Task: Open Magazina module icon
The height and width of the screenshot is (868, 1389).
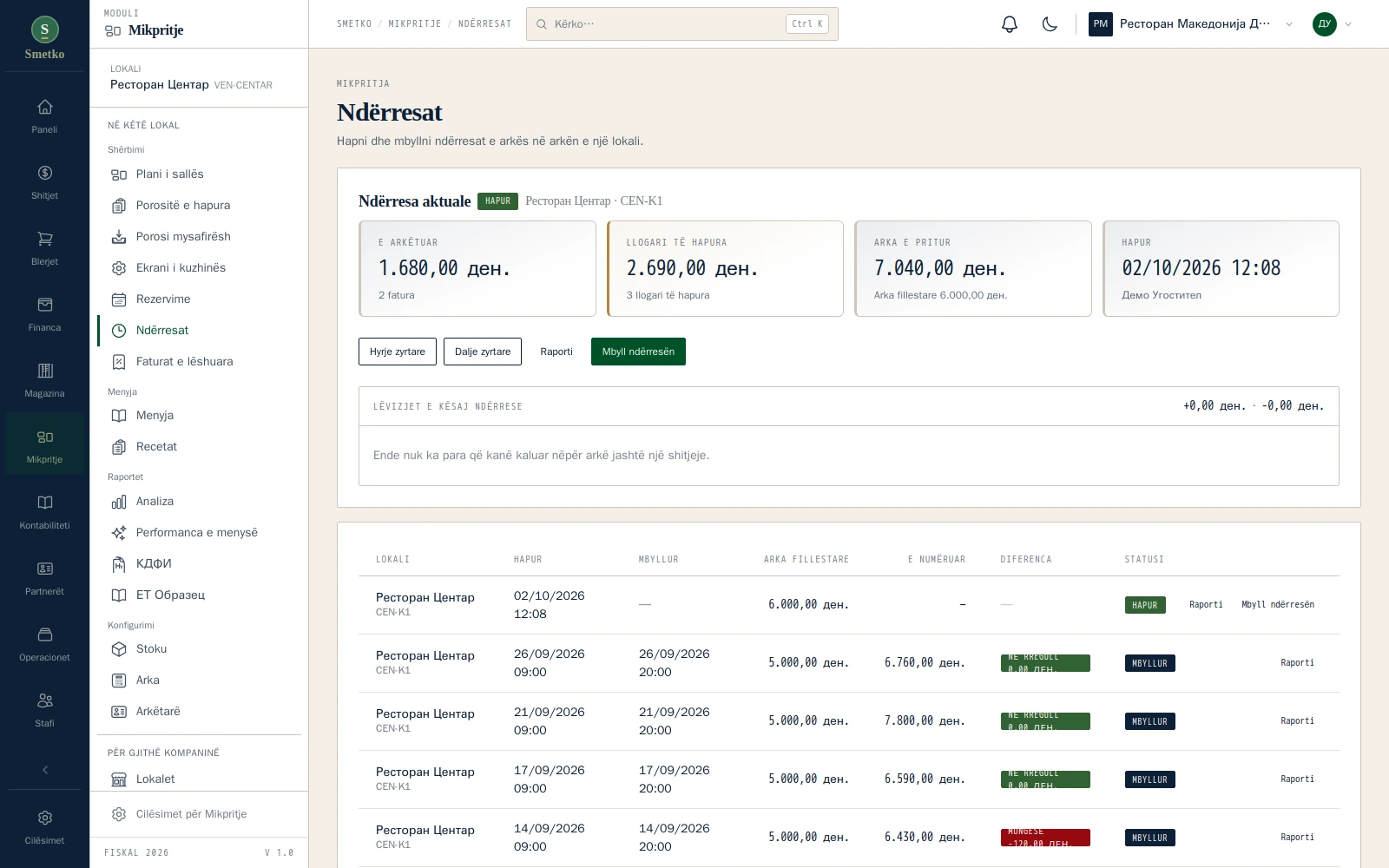Action: pyautogui.click(x=45, y=380)
